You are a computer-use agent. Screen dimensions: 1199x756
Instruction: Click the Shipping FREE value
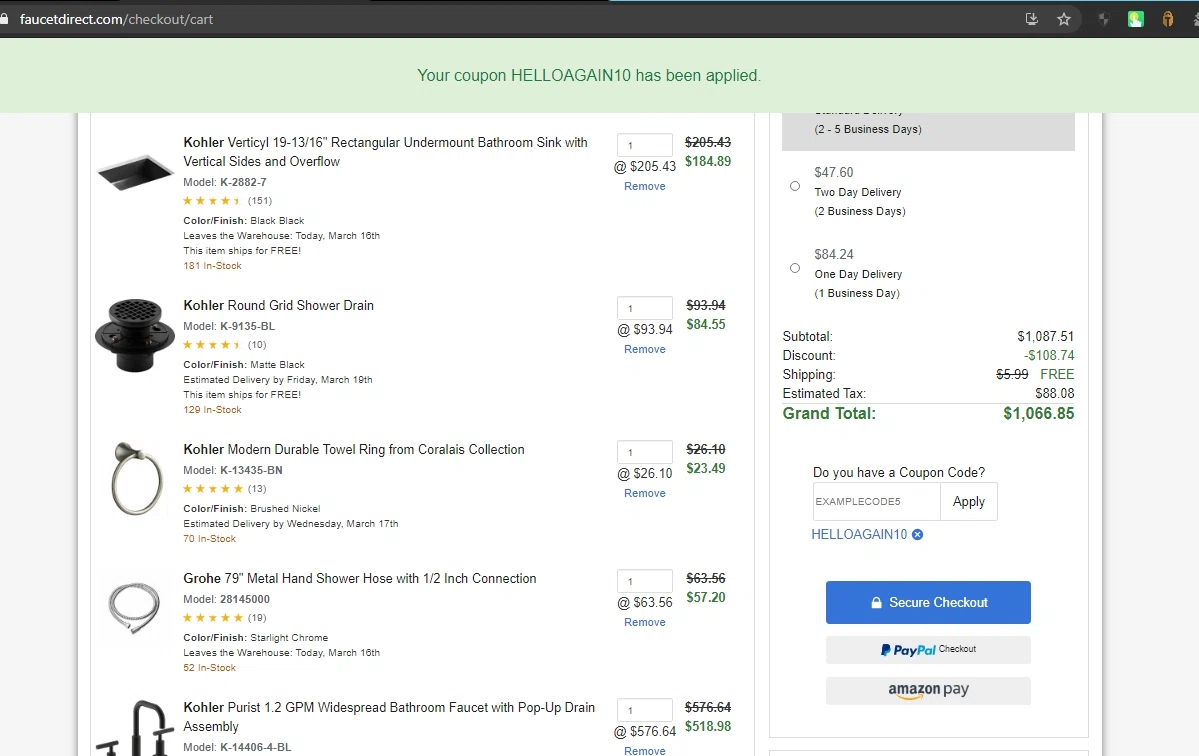tap(1057, 375)
